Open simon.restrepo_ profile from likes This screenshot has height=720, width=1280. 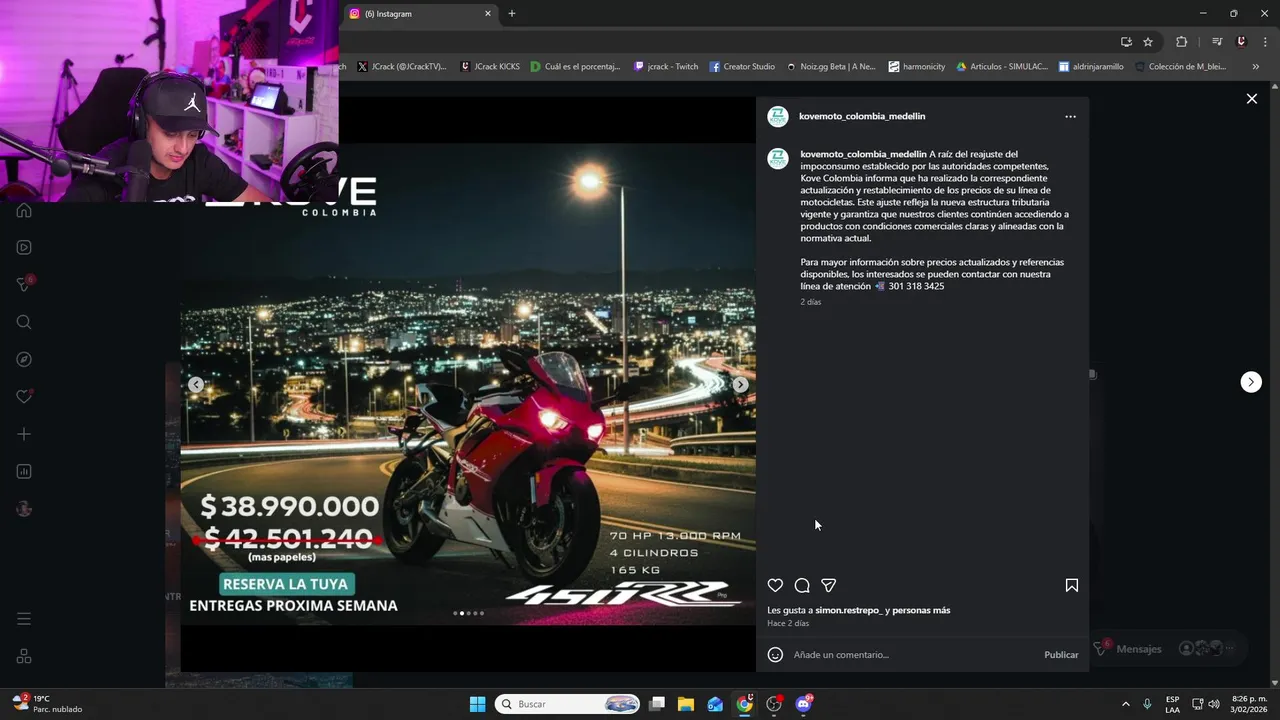click(x=849, y=611)
